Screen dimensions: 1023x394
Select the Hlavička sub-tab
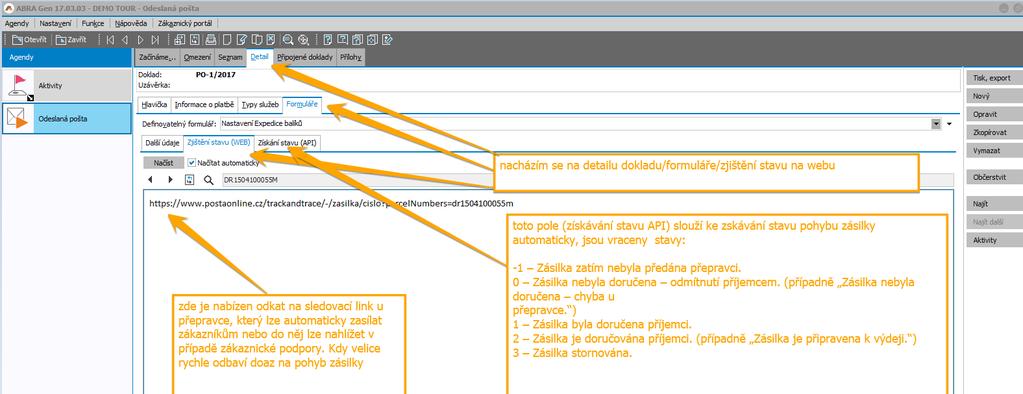[x=155, y=104]
